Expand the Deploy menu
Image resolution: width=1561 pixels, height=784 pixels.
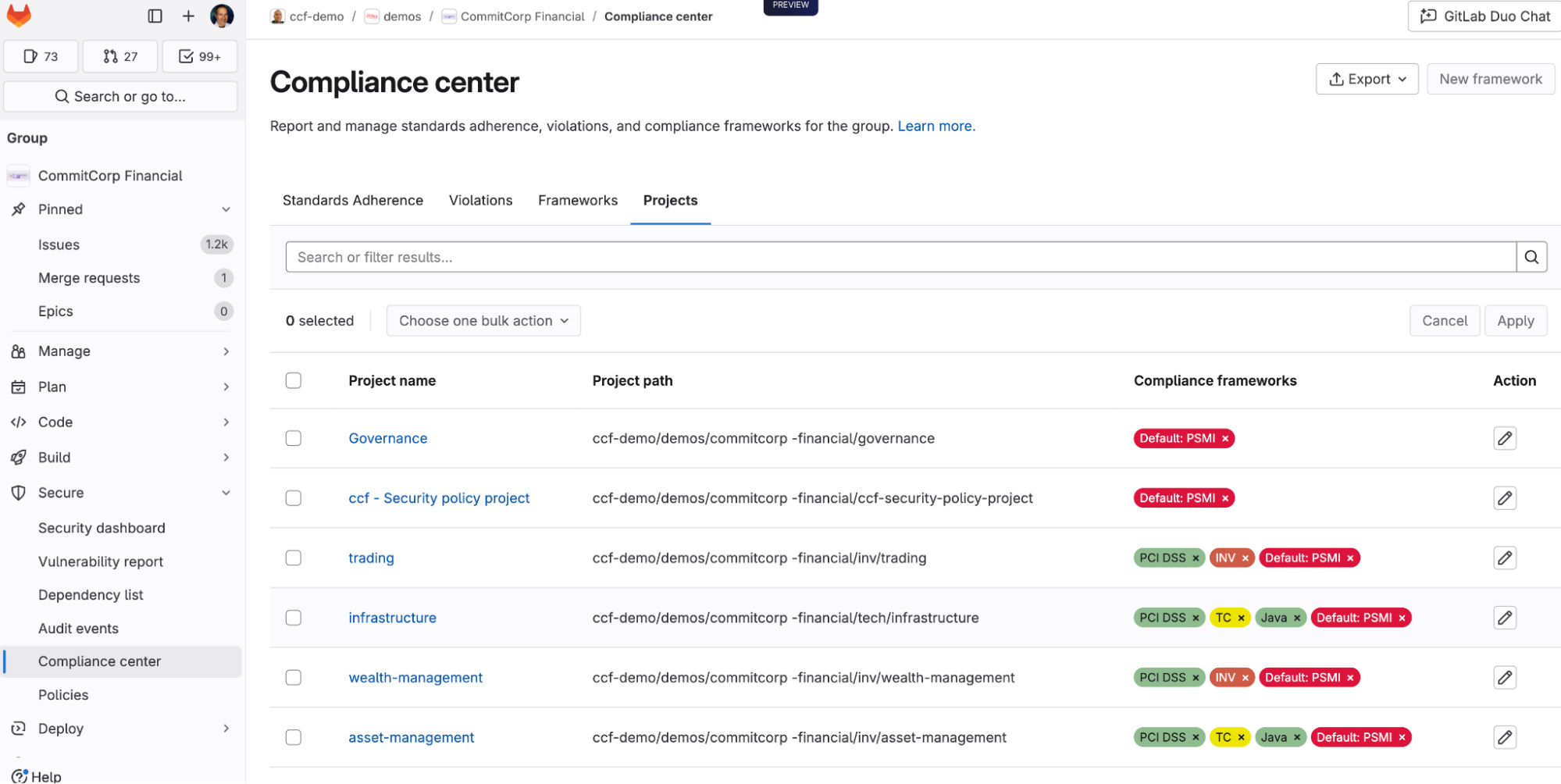226,729
